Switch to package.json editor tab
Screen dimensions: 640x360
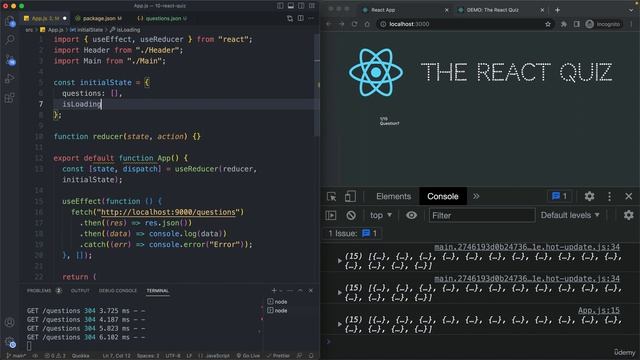98,18
